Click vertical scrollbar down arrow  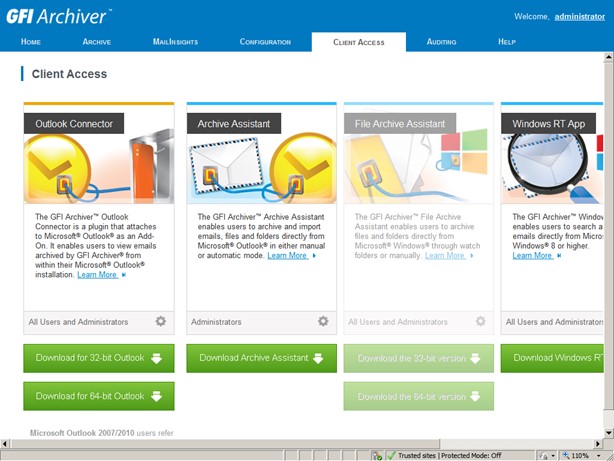[609, 433]
